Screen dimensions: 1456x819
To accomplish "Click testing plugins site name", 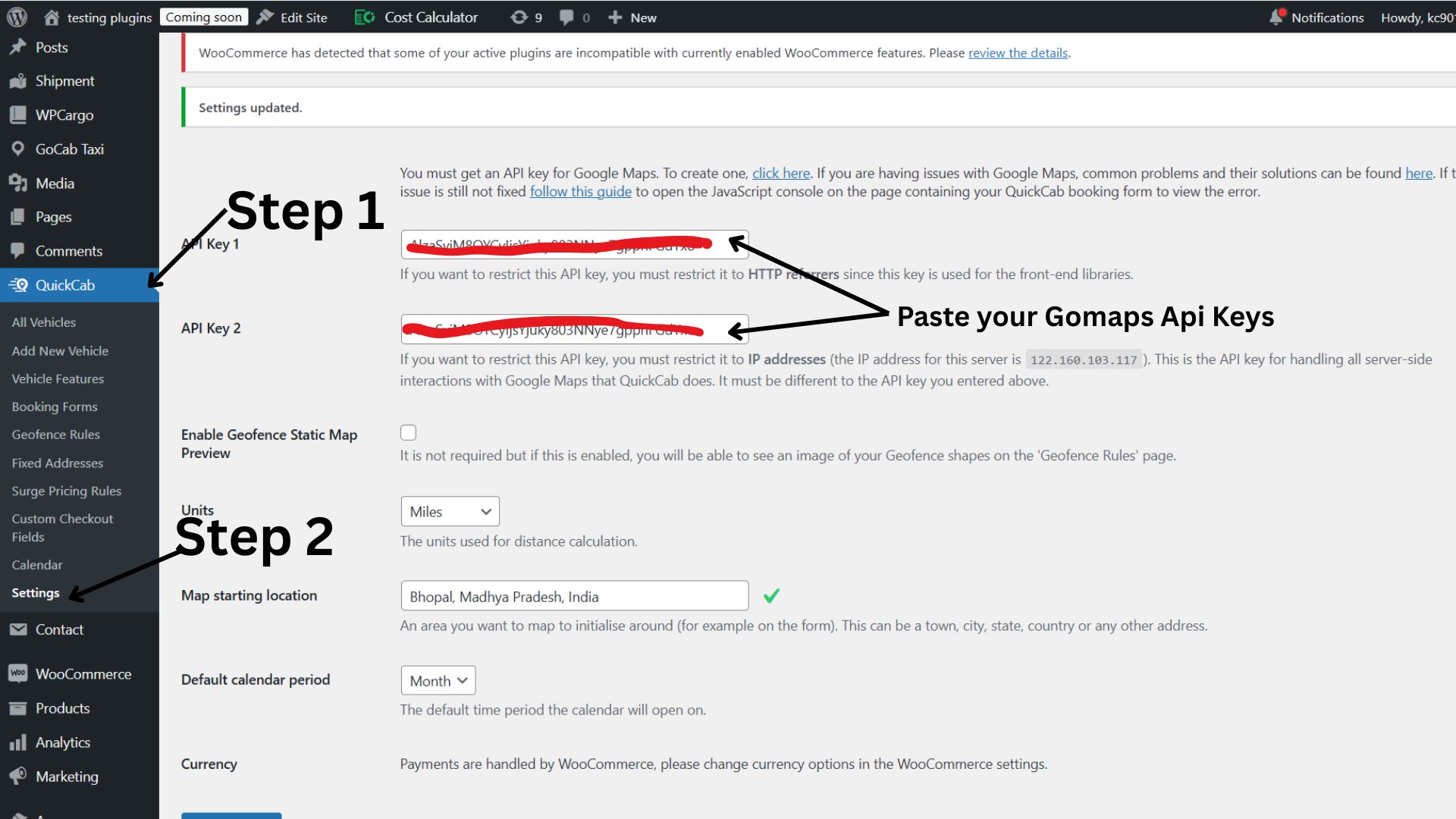I will coord(109,17).
